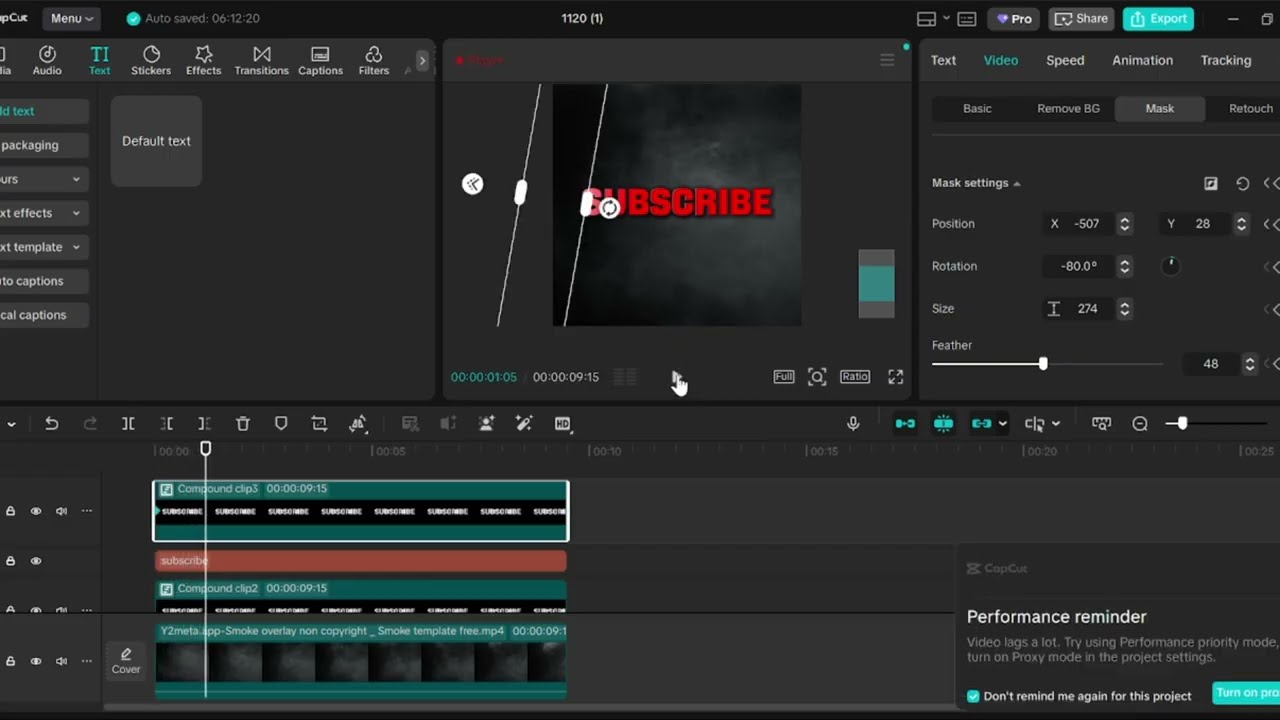Image resolution: width=1280 pixels, height=720 pixels.
Task: Toggle main track magnet
Action: [x=905, y=424]
